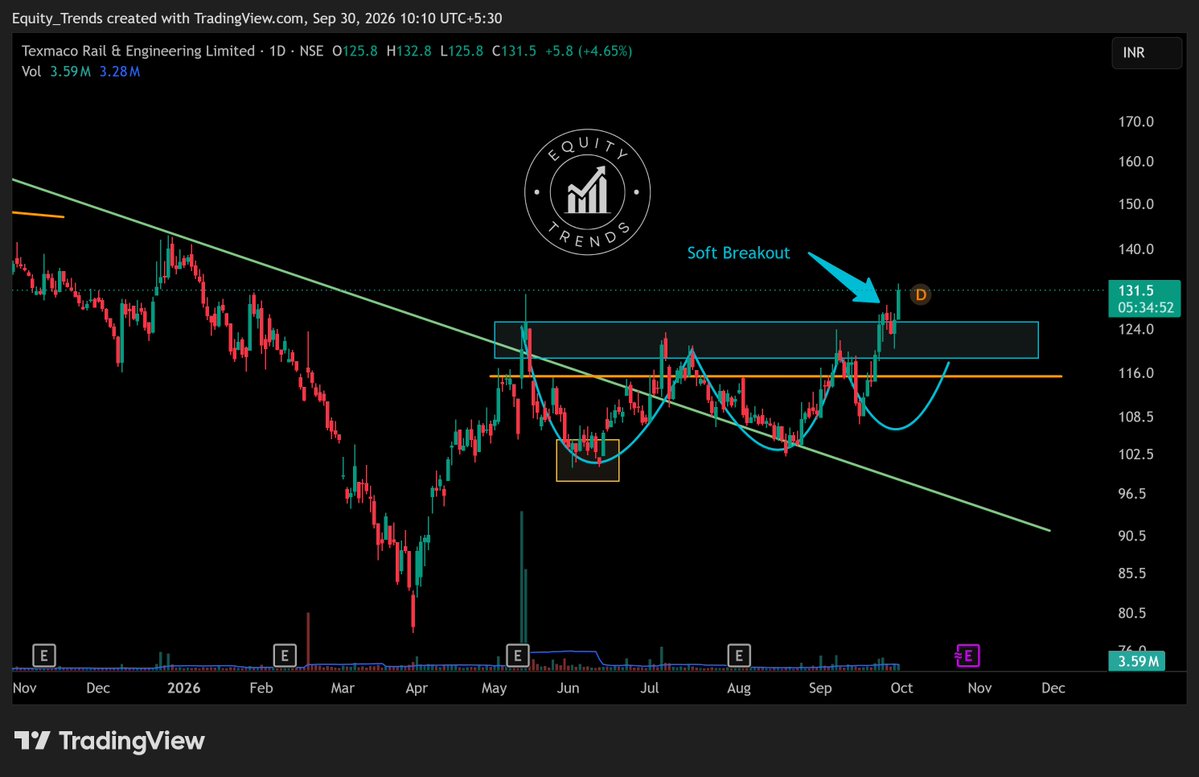1199x777 pixels.
Task: Click the 3.28M volume MA value
Action: point(119,71)
